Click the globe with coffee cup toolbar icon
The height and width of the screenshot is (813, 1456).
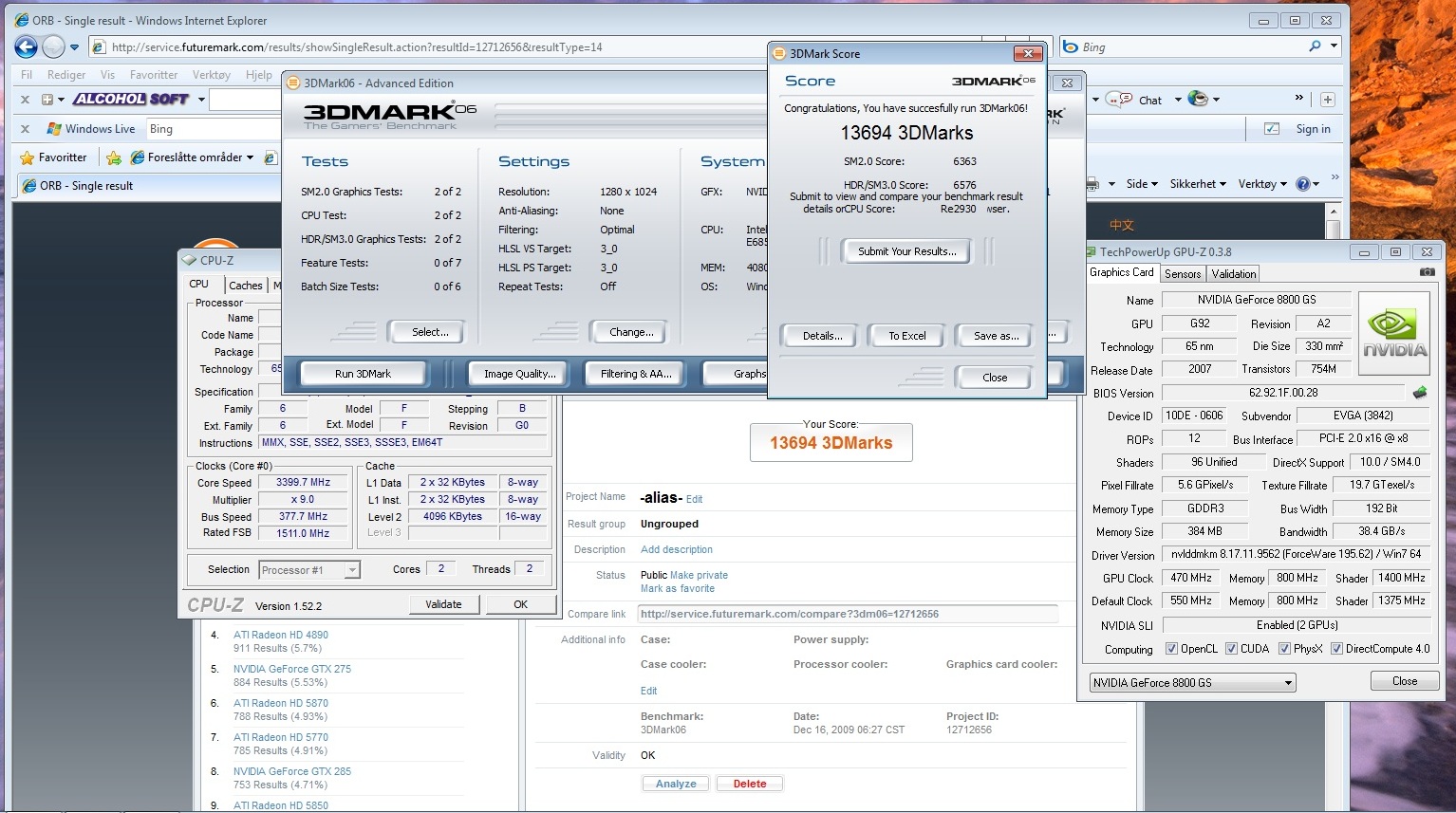[1198, 99]
